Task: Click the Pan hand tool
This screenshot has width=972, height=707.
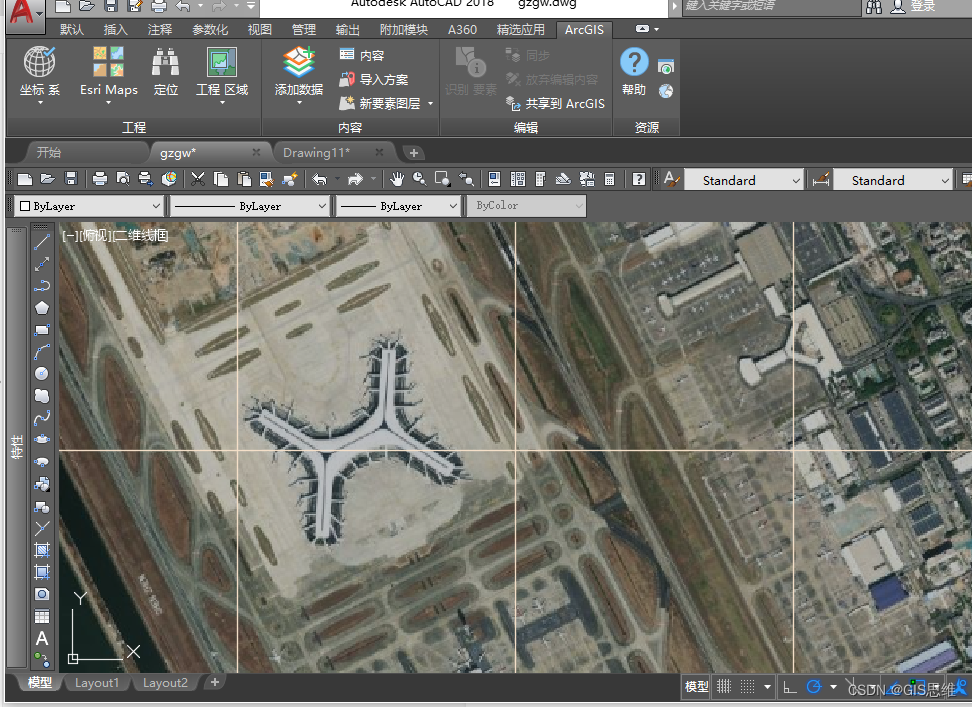Action: (x=397, y=179)
